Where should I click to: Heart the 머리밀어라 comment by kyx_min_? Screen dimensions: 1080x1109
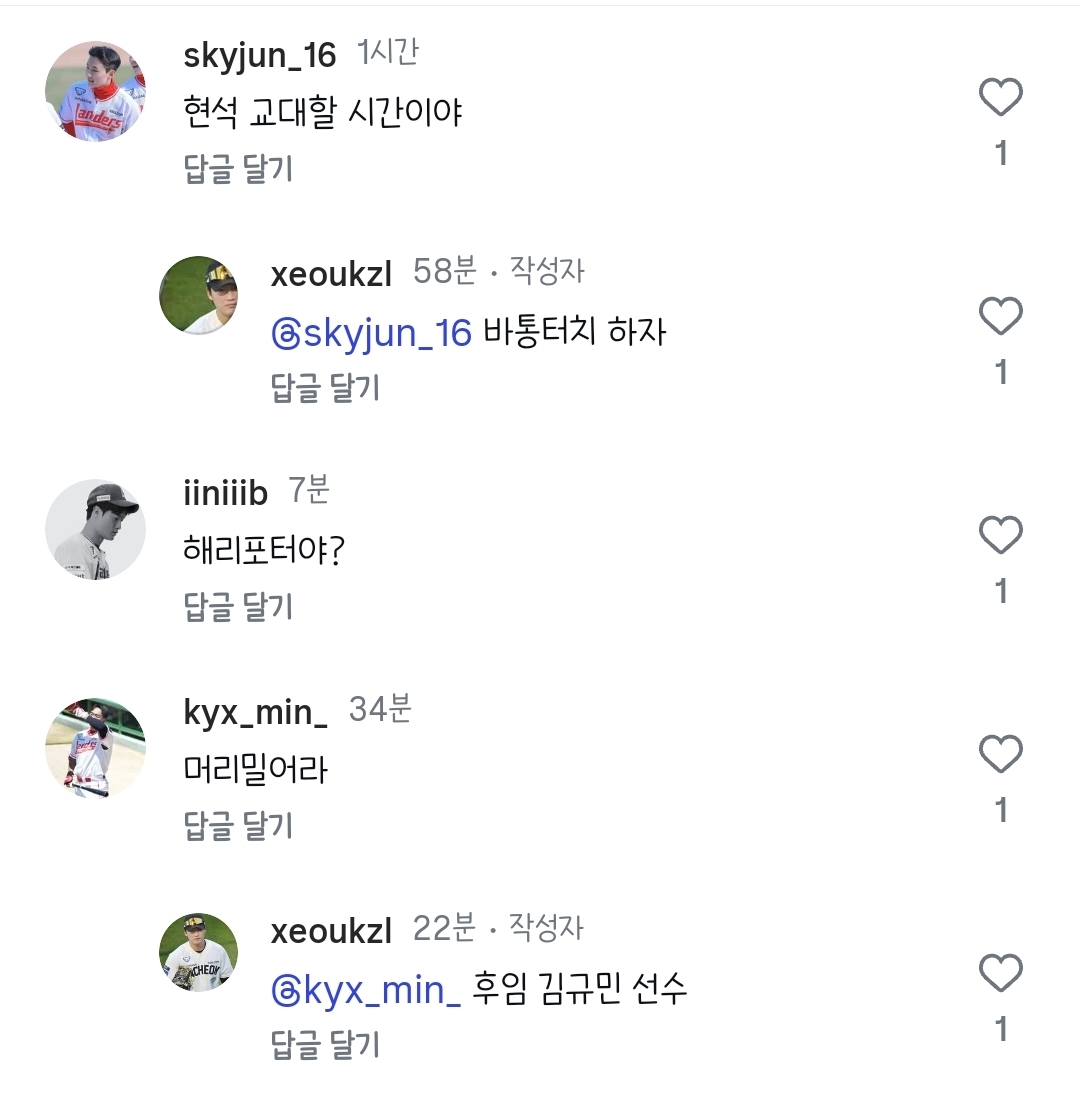pyautogui.click(x=1000, y=754)
